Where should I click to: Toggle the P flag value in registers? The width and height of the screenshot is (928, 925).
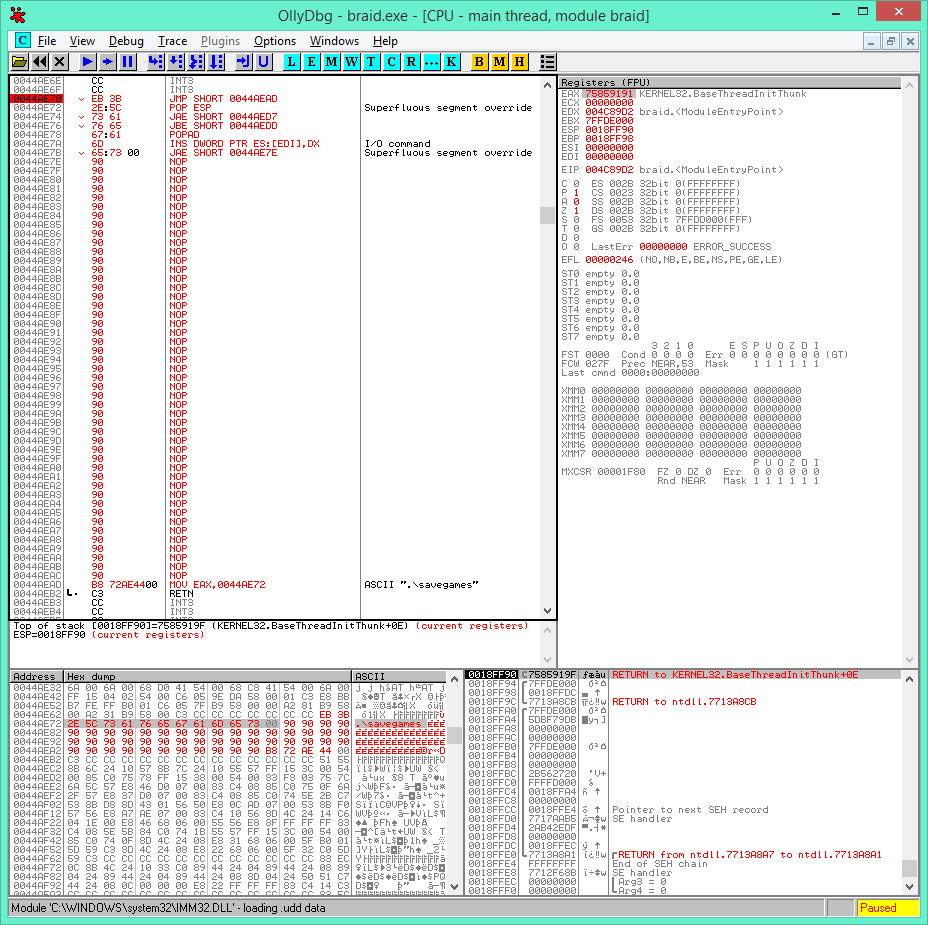[x=576, y=192]
